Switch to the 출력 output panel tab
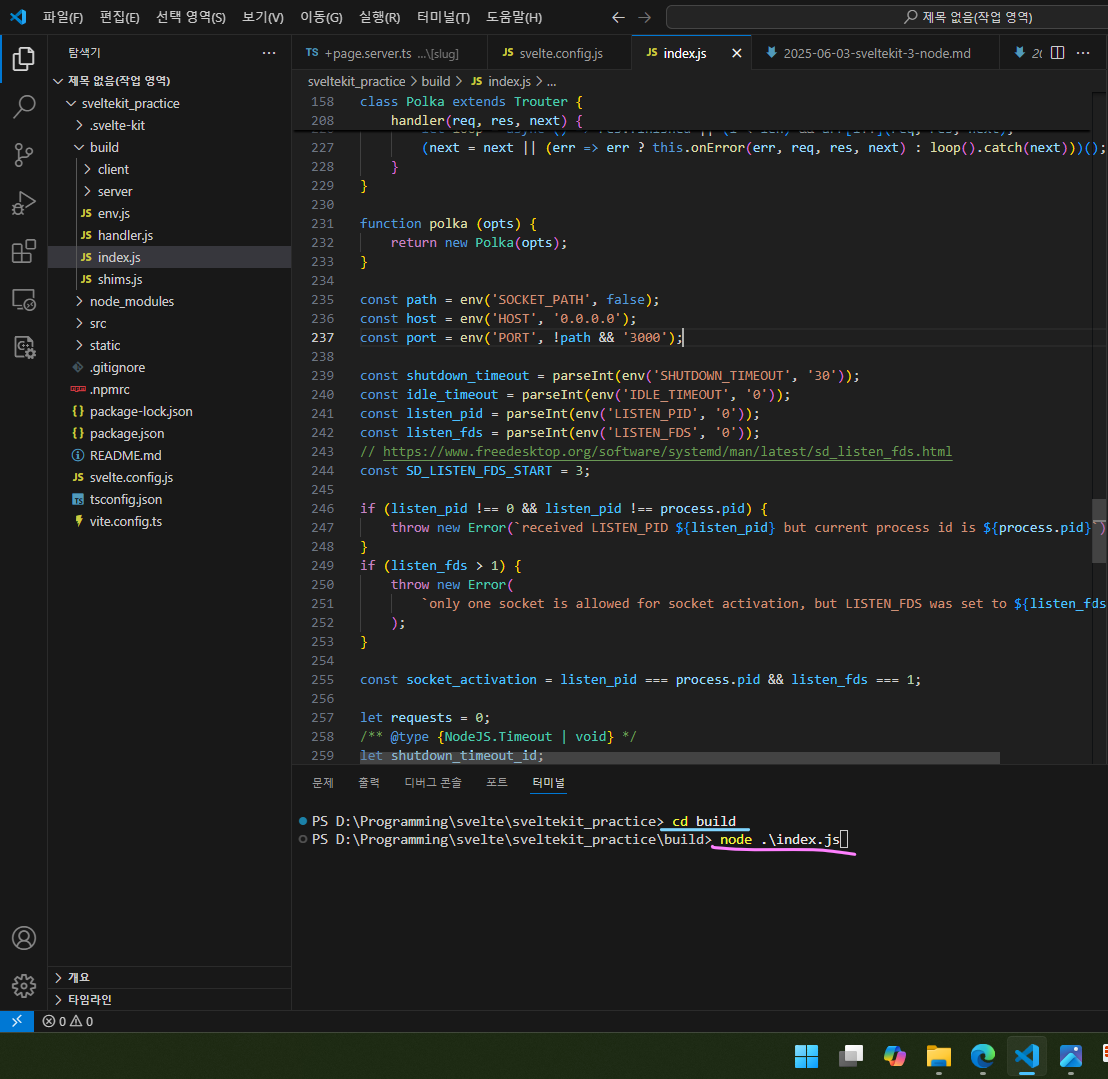 click(369, 782)
